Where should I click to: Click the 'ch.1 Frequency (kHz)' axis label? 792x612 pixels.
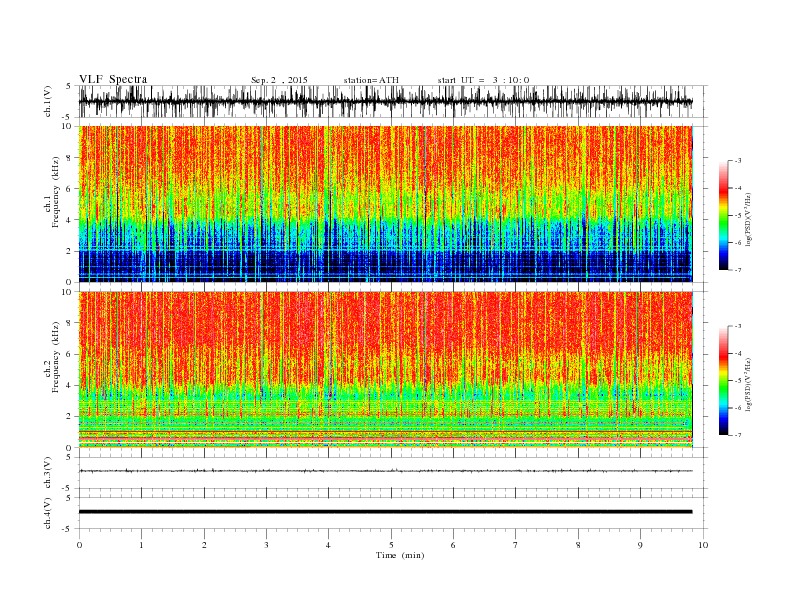(53, 192)
